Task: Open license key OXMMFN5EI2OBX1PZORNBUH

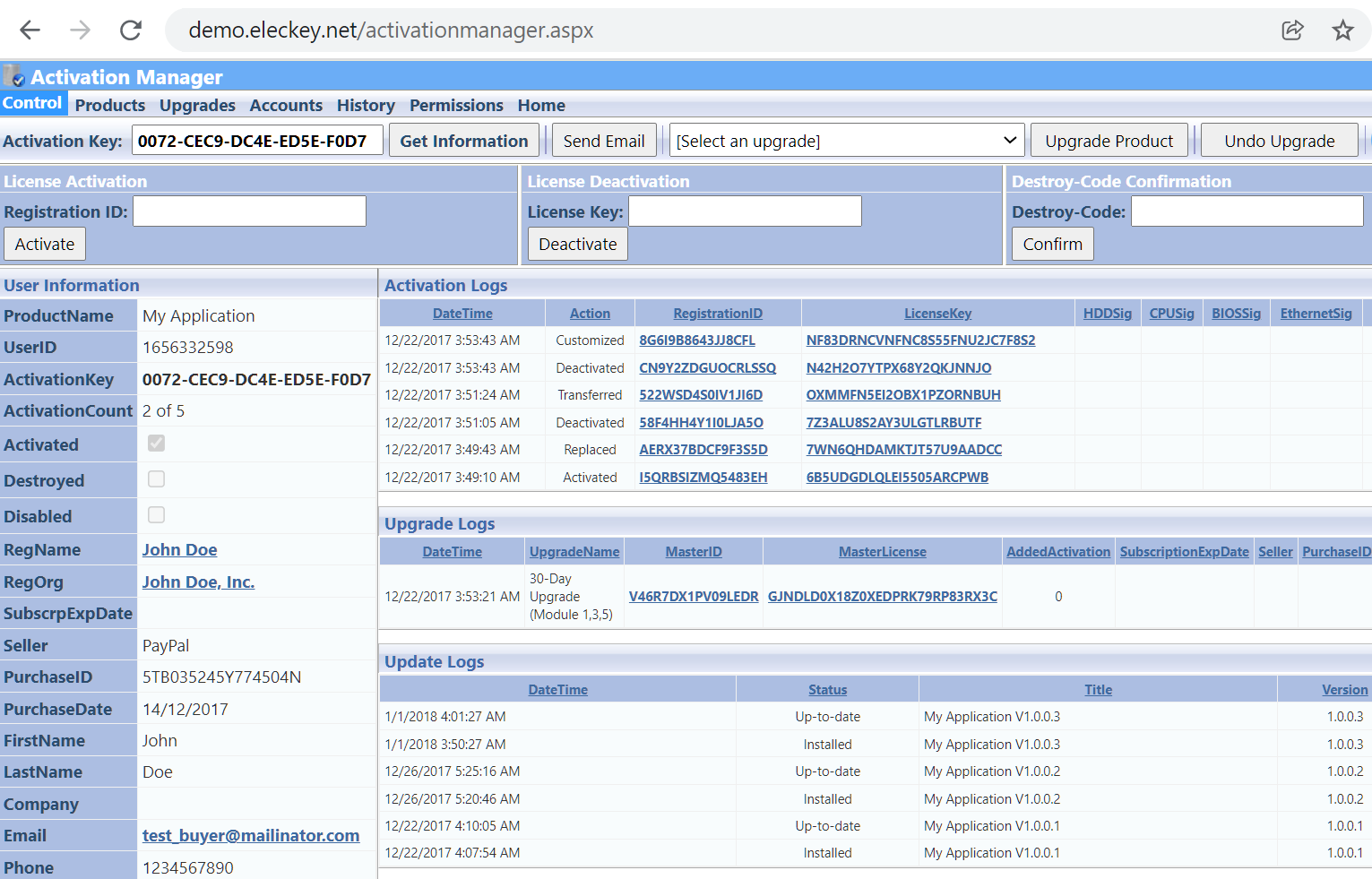Action: click(x=903, y=395)
